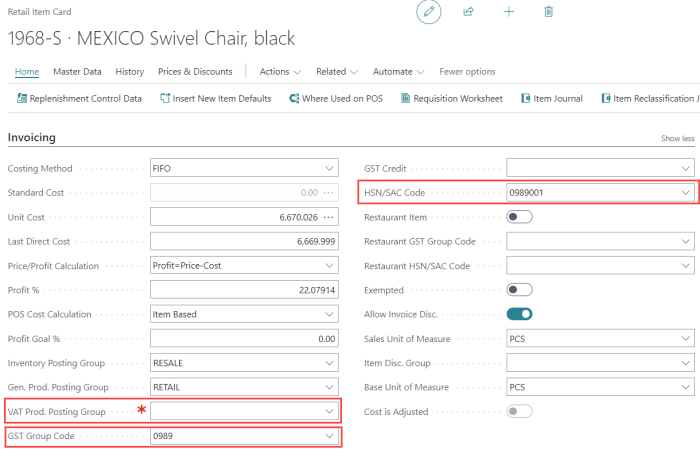Click Insert New Item Defaults
The width and height of the screenshot is (700, 462).
[214, 98]
